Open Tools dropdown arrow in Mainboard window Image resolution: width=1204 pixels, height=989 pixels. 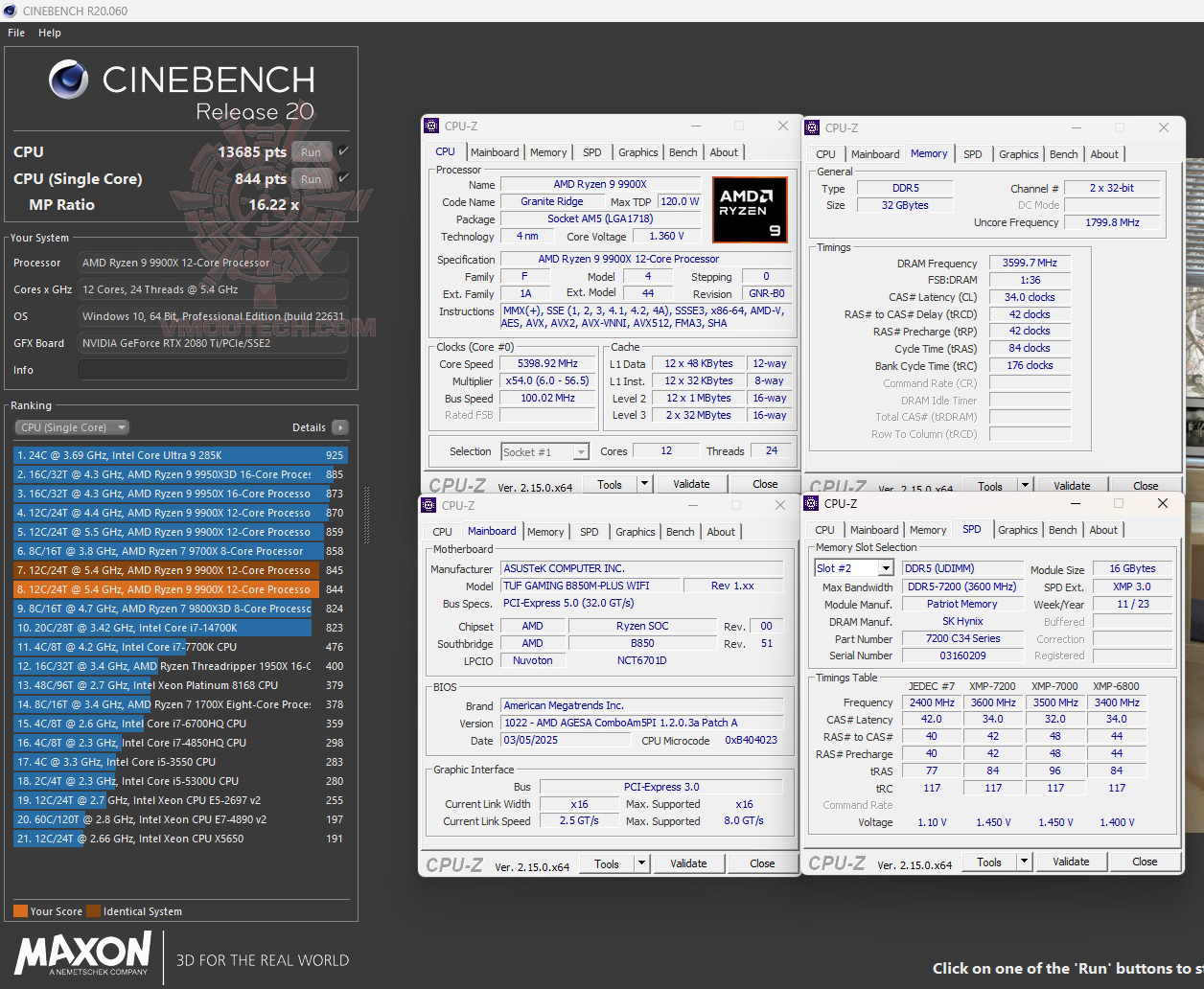pos(641,863)
